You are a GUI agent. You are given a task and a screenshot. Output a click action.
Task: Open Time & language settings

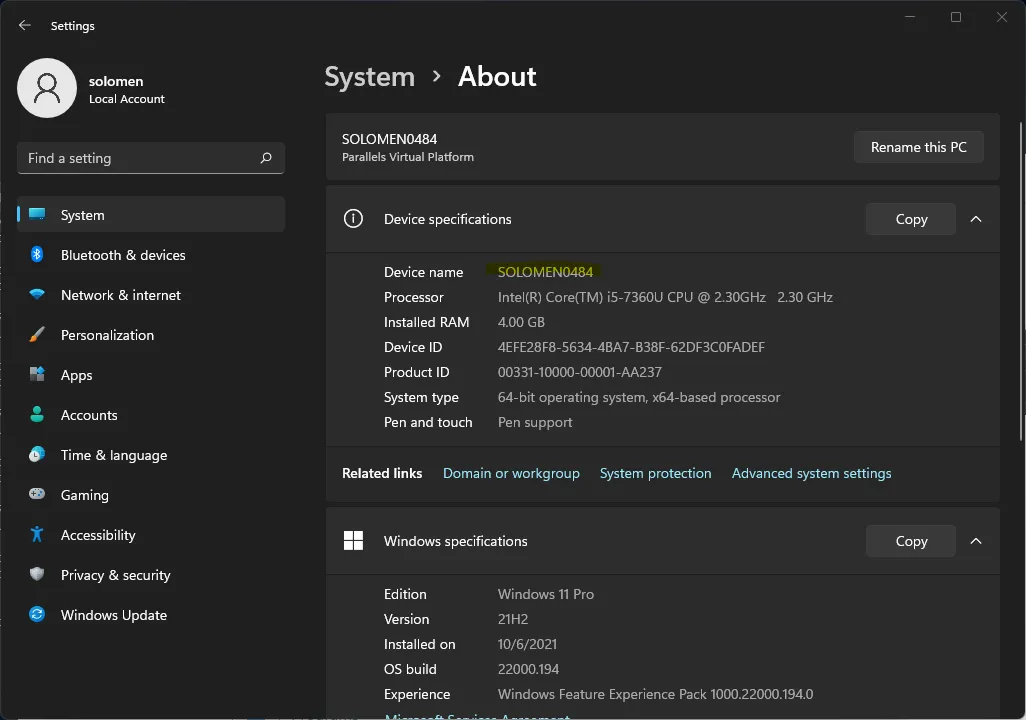pos(151,454)
